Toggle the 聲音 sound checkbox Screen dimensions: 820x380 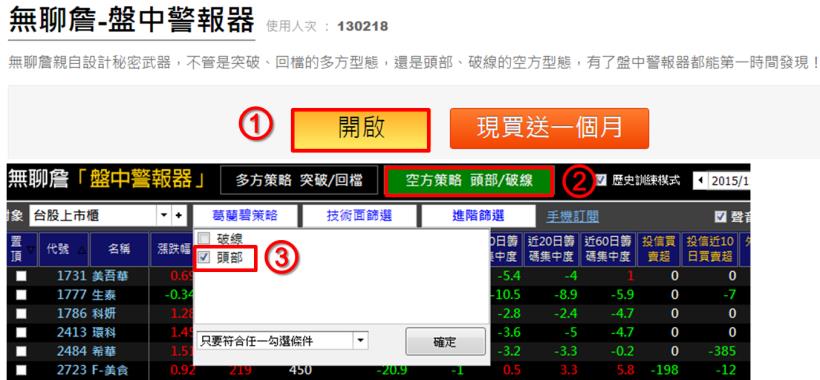pyautogui.click(x=721, y=216)
